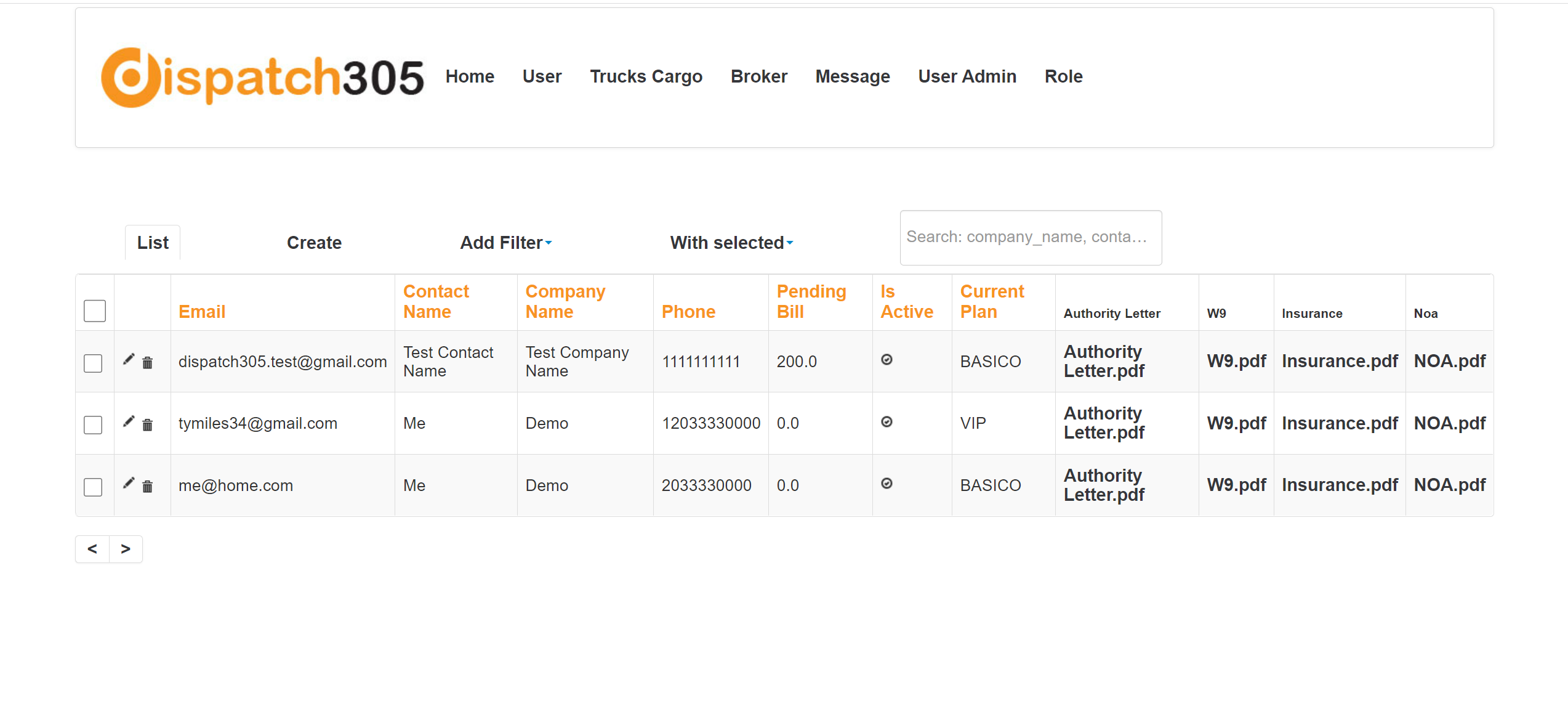
Task: Open the Add Filter dropdown
Action: tap(506, 243)
